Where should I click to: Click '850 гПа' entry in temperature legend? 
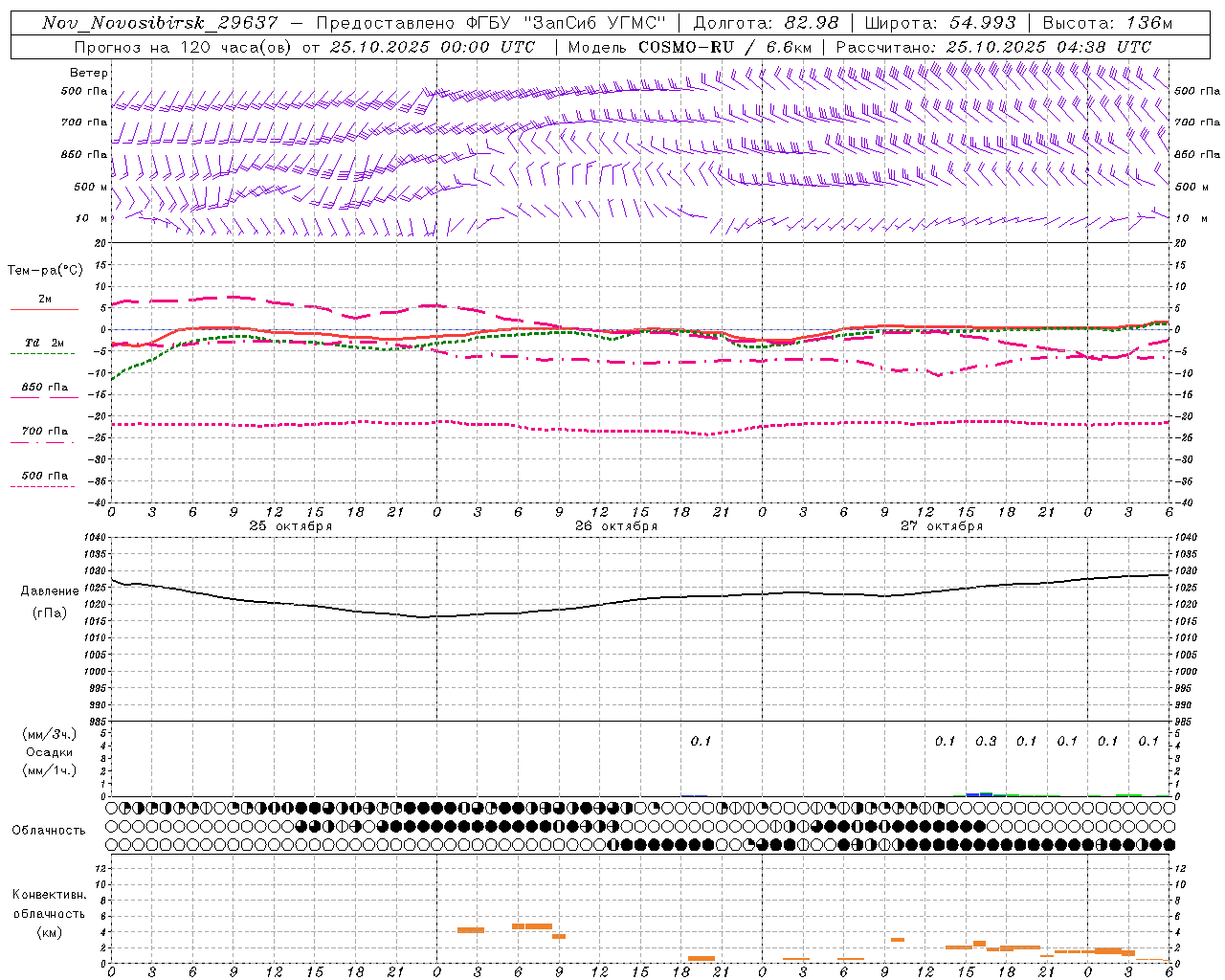(x=45, y=388)
